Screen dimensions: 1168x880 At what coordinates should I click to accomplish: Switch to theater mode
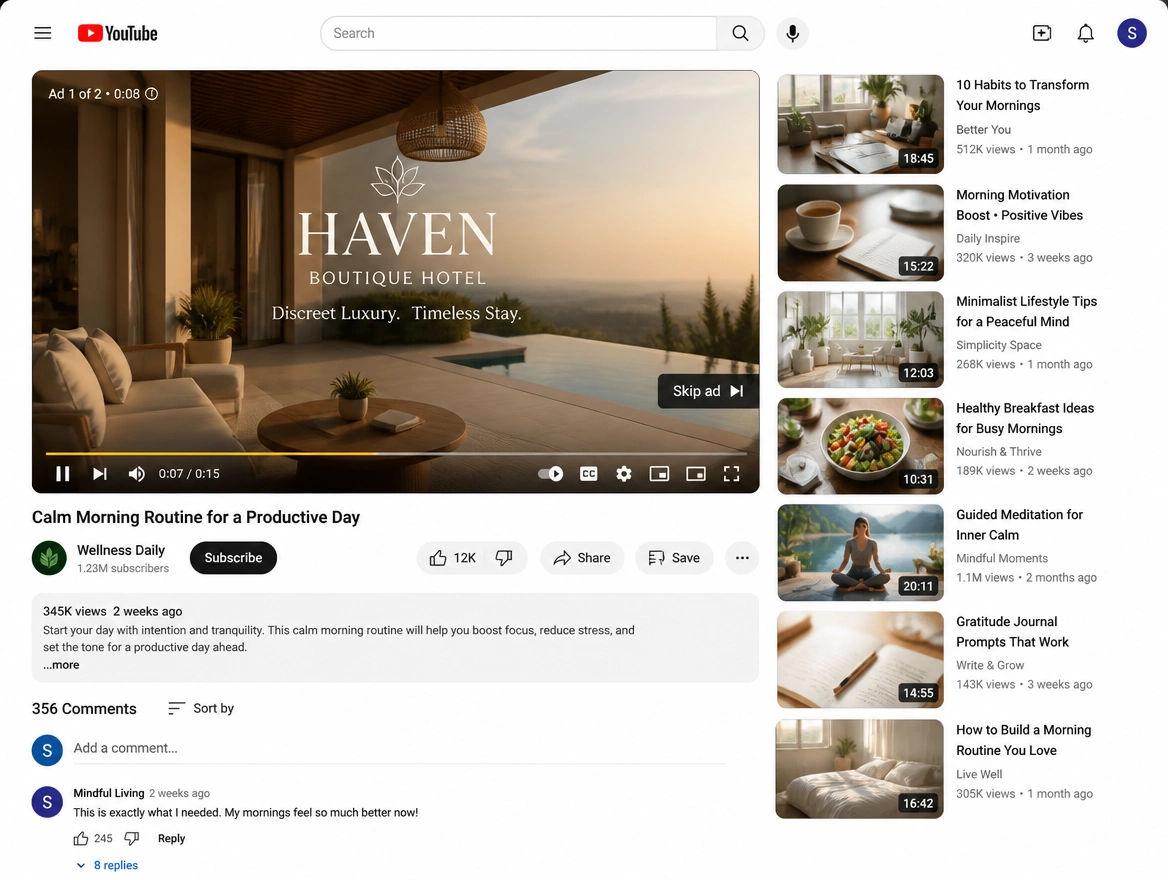(696, 473)
